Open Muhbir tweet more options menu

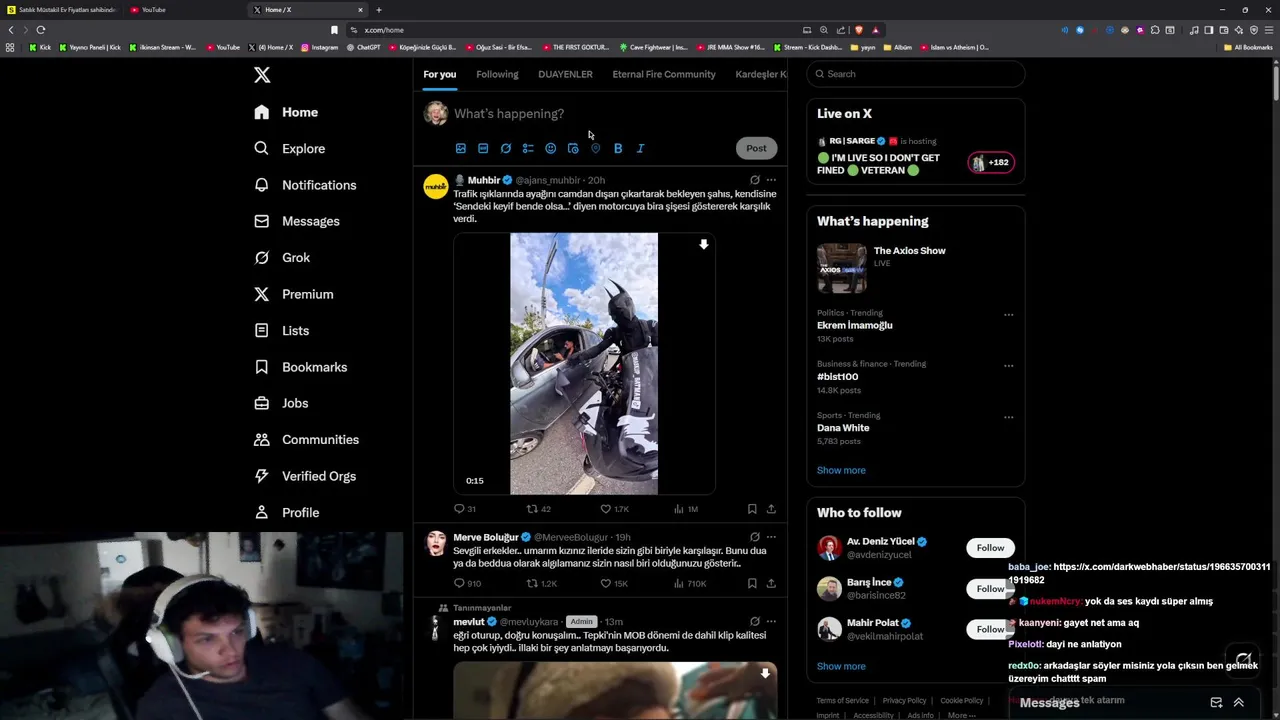click(771, 180)
